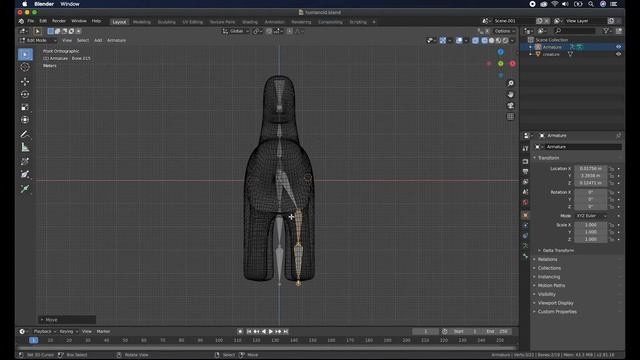Select the Select Box tool
This screenshot has height=360, width=640.
pyautogui.click(x=25, y=54)
